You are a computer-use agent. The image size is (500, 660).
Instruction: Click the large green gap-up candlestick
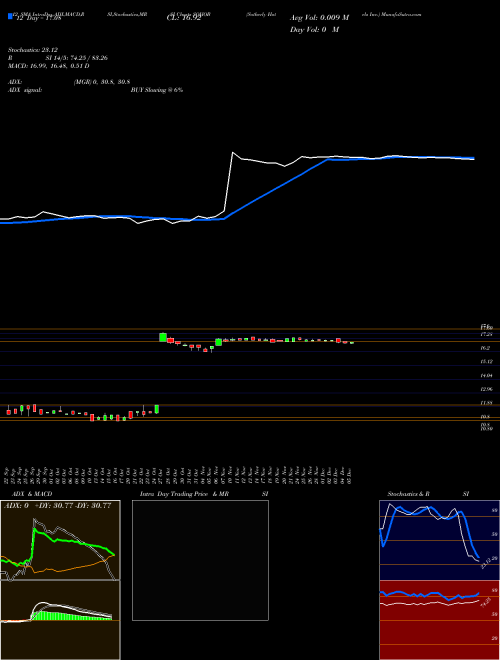pos(163,337)
